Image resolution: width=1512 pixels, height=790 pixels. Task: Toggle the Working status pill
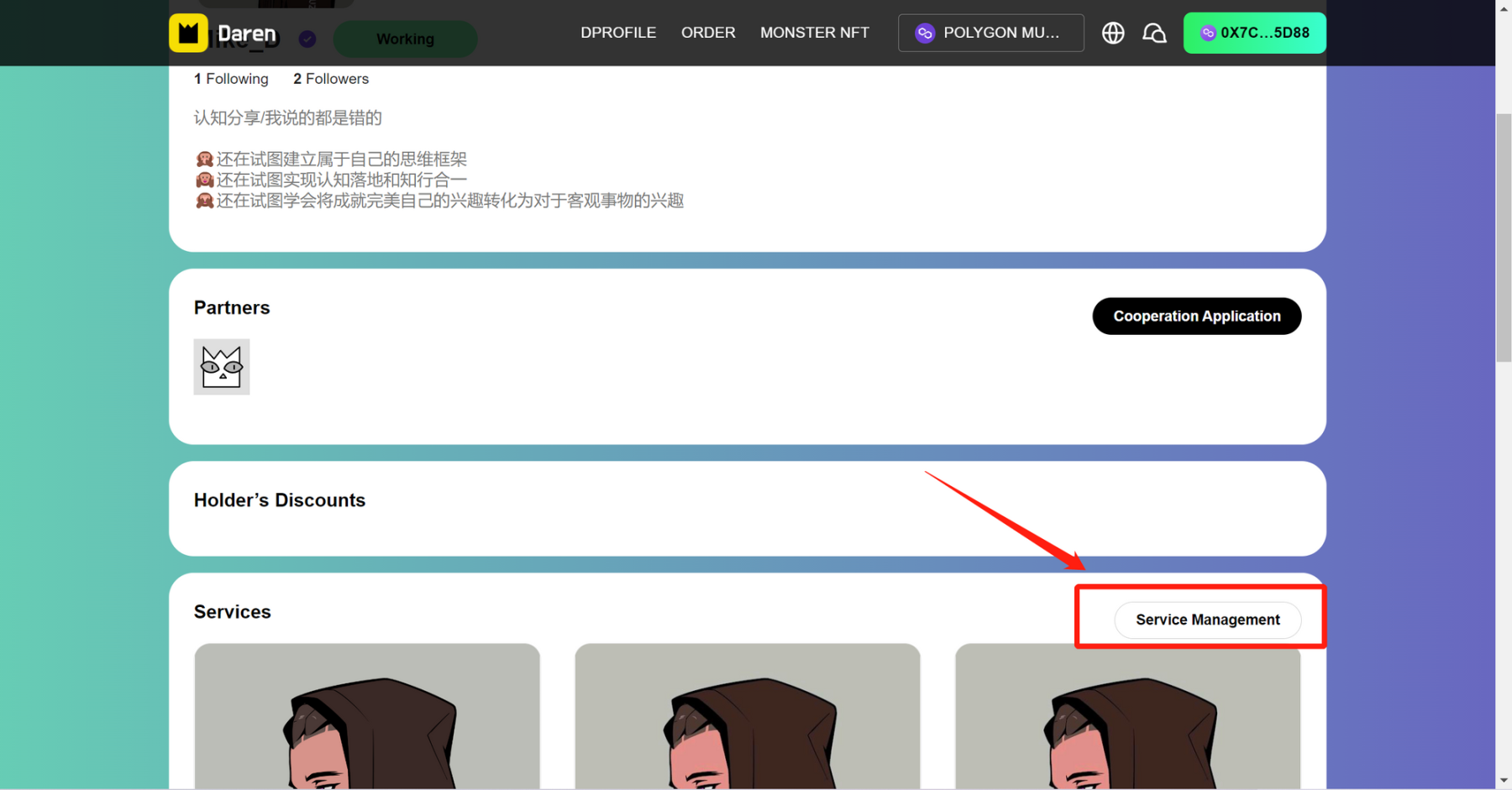[405, 39]
